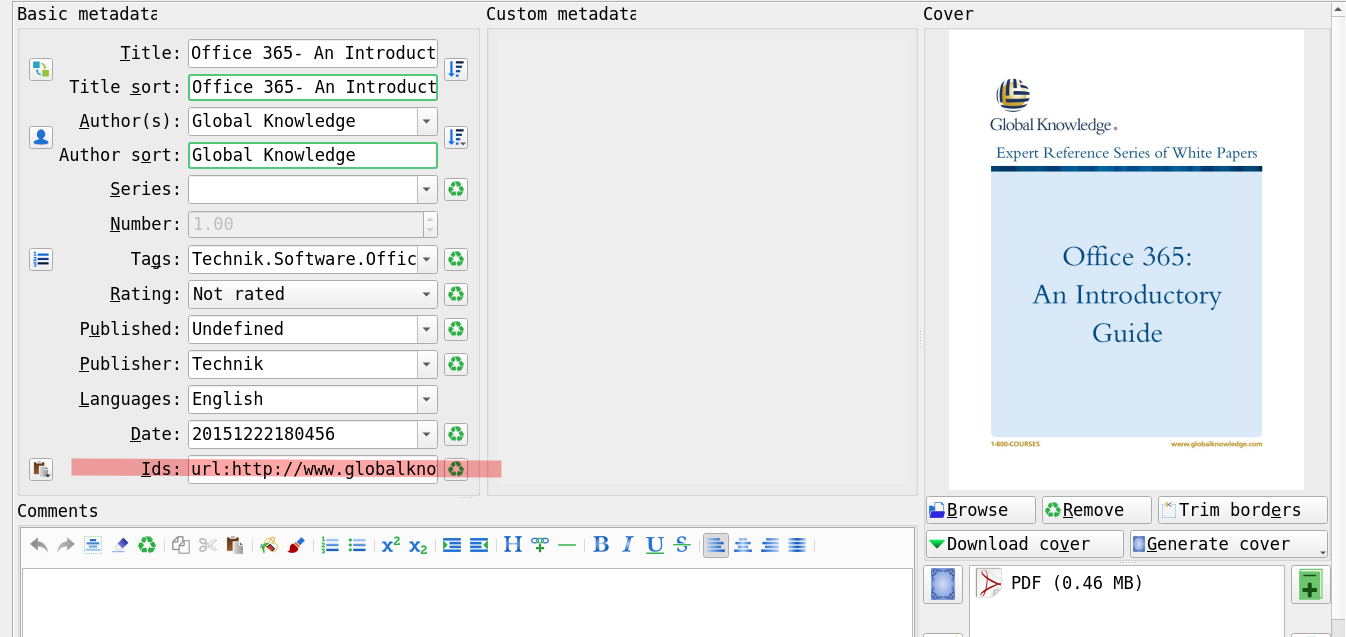Decrease comment indentation

[x=479, y=545]
